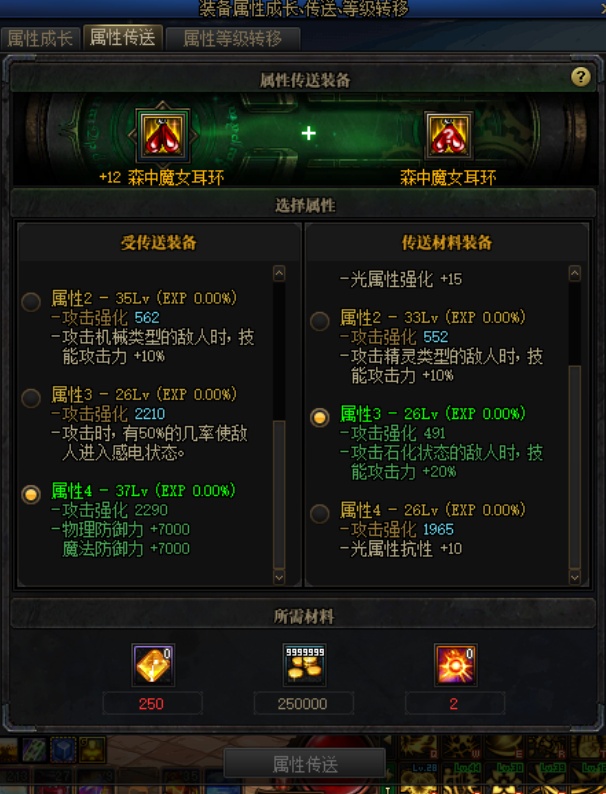Click scroll-up arrow of 传送材料装备 list
The width and height of the screenshot is (606, 794).
pos(575,273)
